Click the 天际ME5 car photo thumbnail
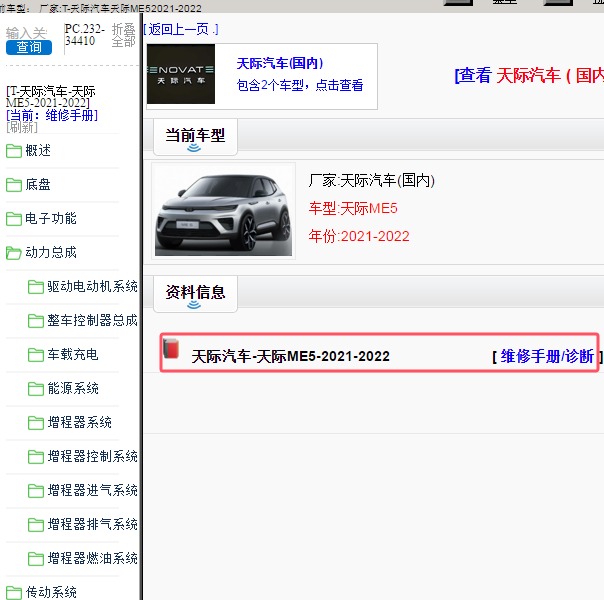 [x=223, y=211]
